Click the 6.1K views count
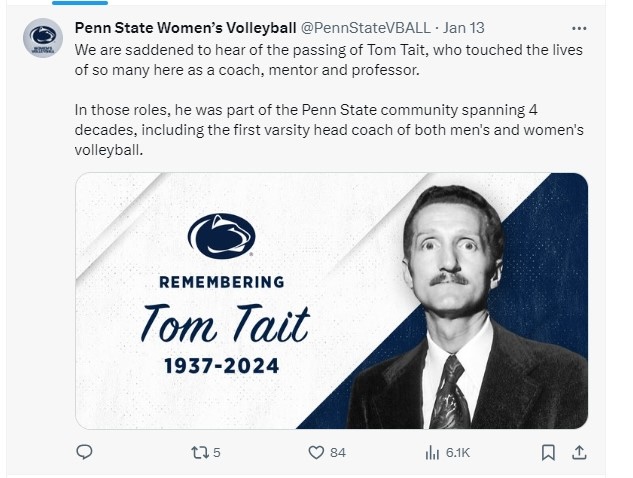 tap(458, 453)
